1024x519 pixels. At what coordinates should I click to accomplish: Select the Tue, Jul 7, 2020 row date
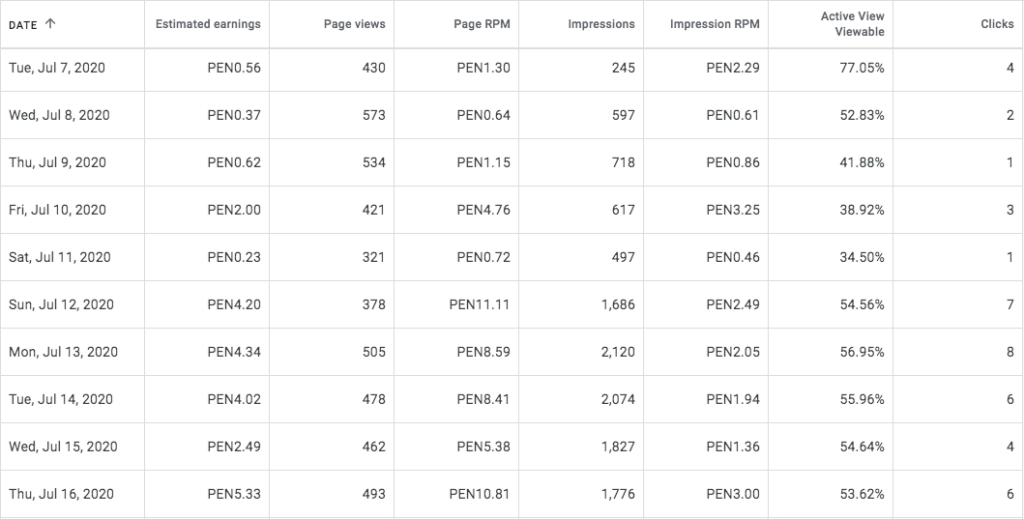pos(57,68)
